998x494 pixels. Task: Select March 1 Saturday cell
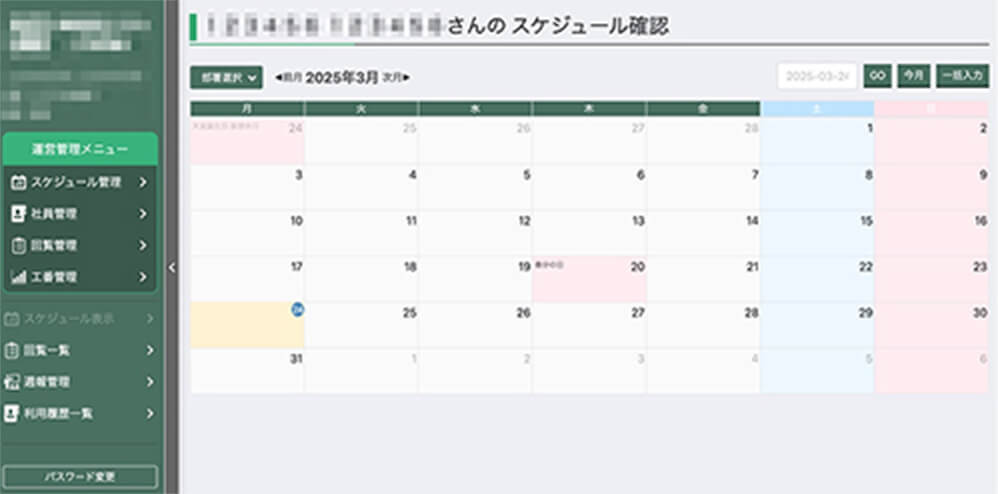point(817,141)
